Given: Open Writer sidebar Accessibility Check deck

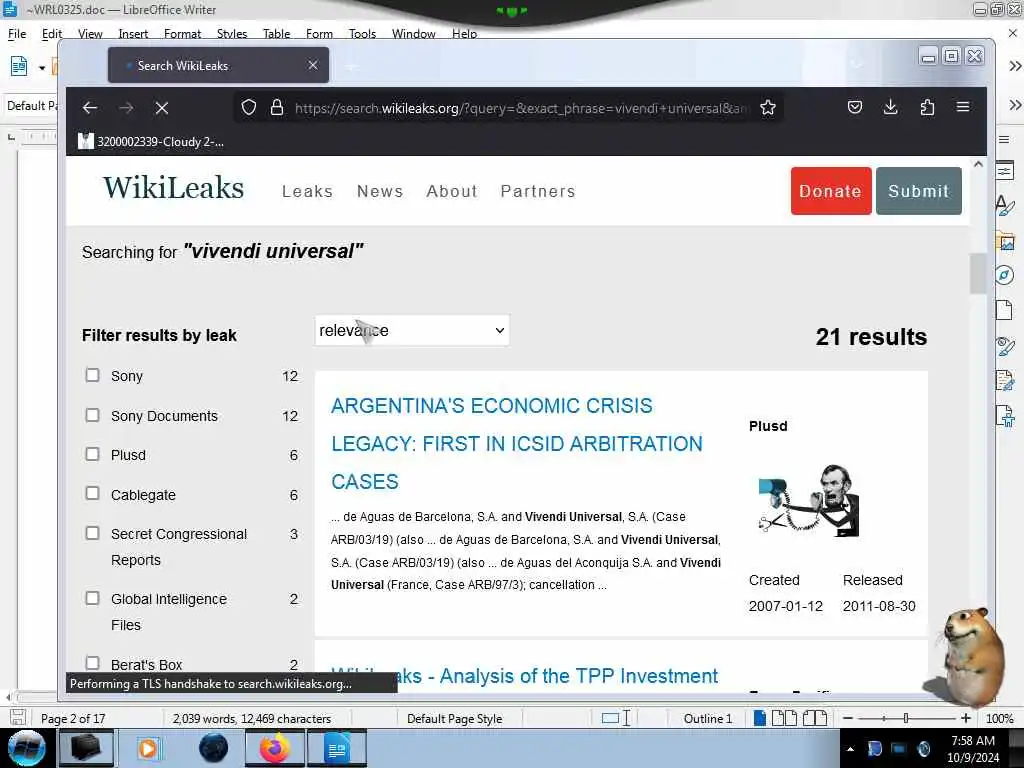Looking at the screenshot, I should pyautogui.click(x=1005, y=415).
